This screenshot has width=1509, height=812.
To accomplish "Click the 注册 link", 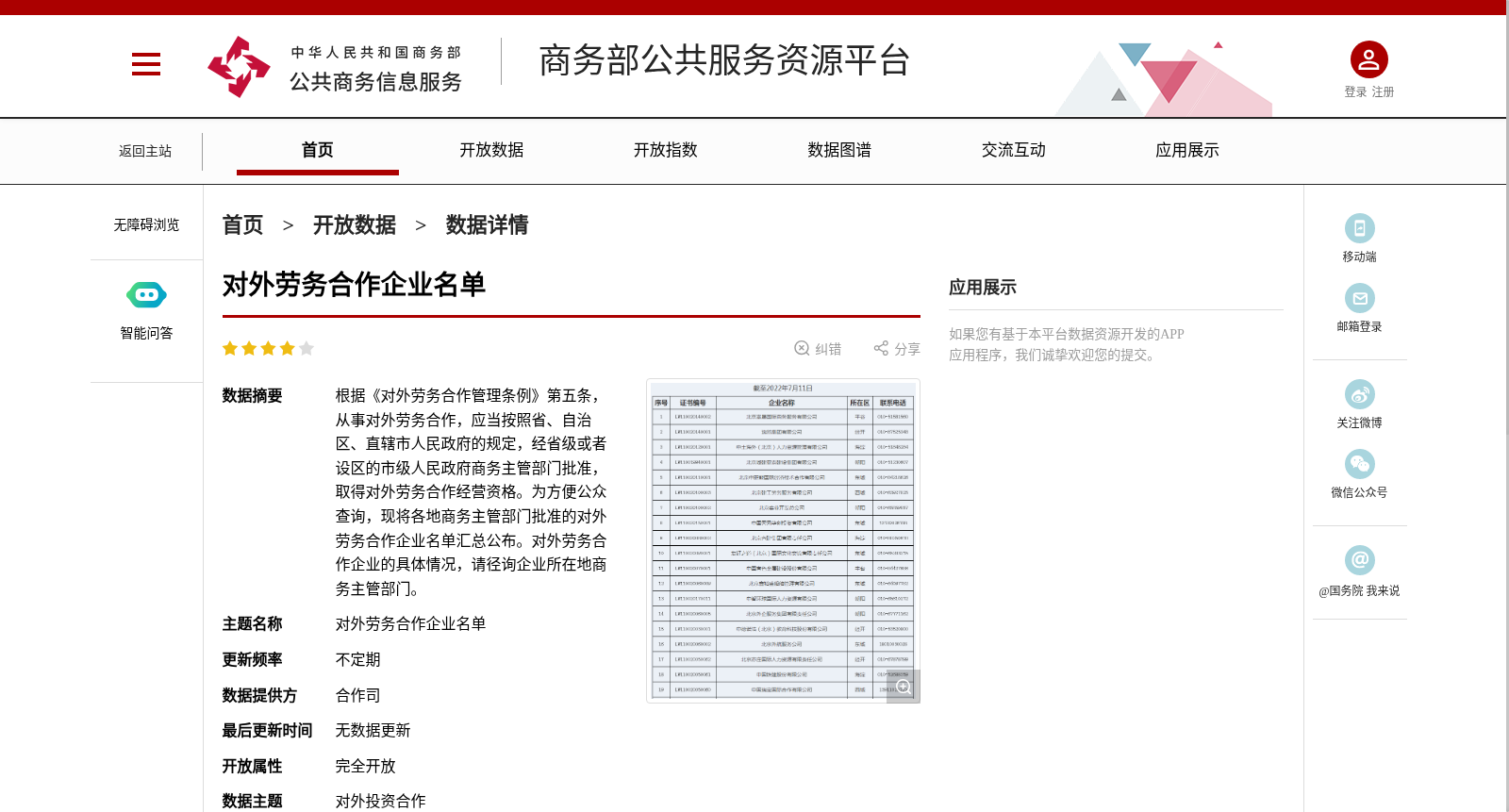I will (x=1383, y=91).
